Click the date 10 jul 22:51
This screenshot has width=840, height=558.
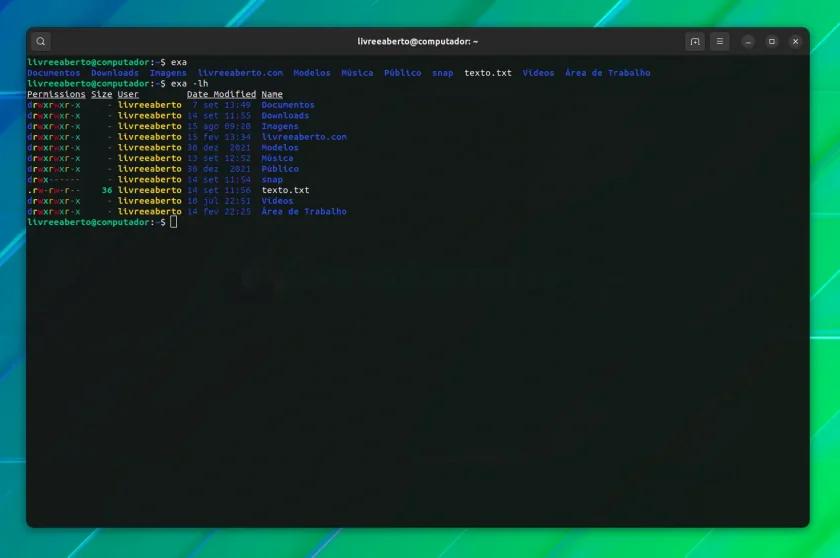[219, 201]
